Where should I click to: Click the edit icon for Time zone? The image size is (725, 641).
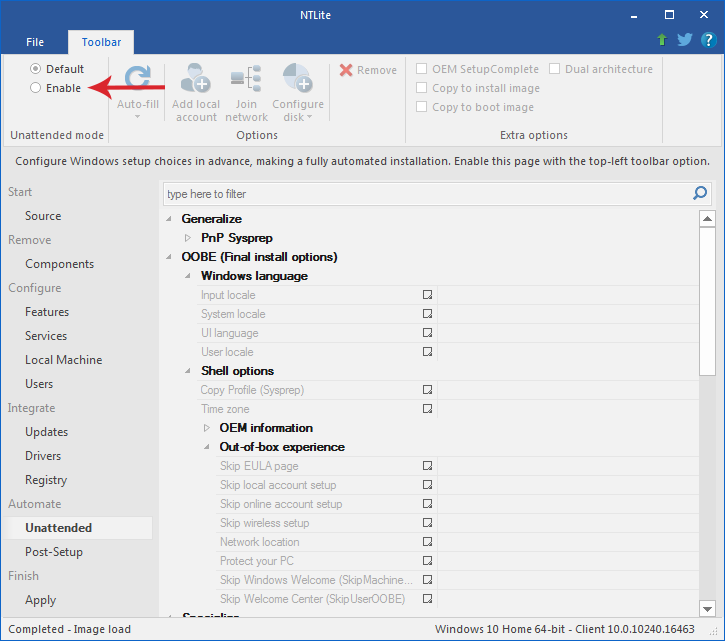[x=427, y=408]
